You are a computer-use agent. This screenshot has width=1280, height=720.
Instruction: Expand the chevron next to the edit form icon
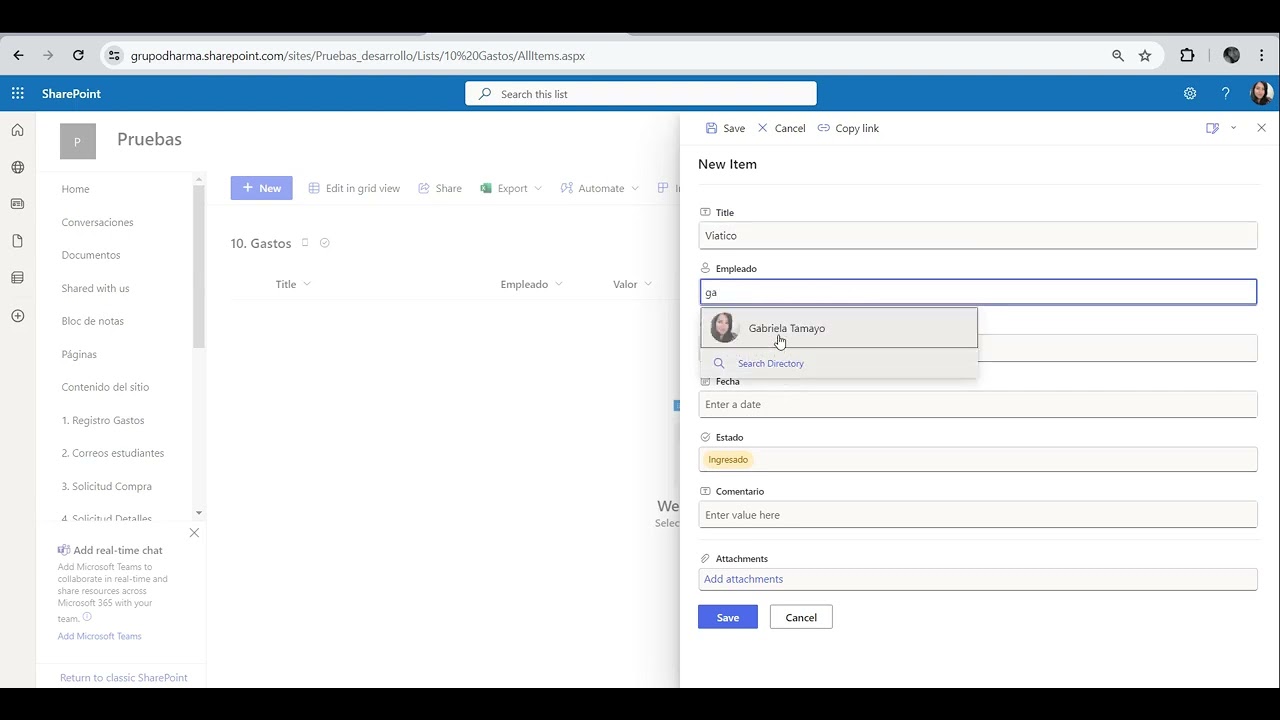(1233, 128)
